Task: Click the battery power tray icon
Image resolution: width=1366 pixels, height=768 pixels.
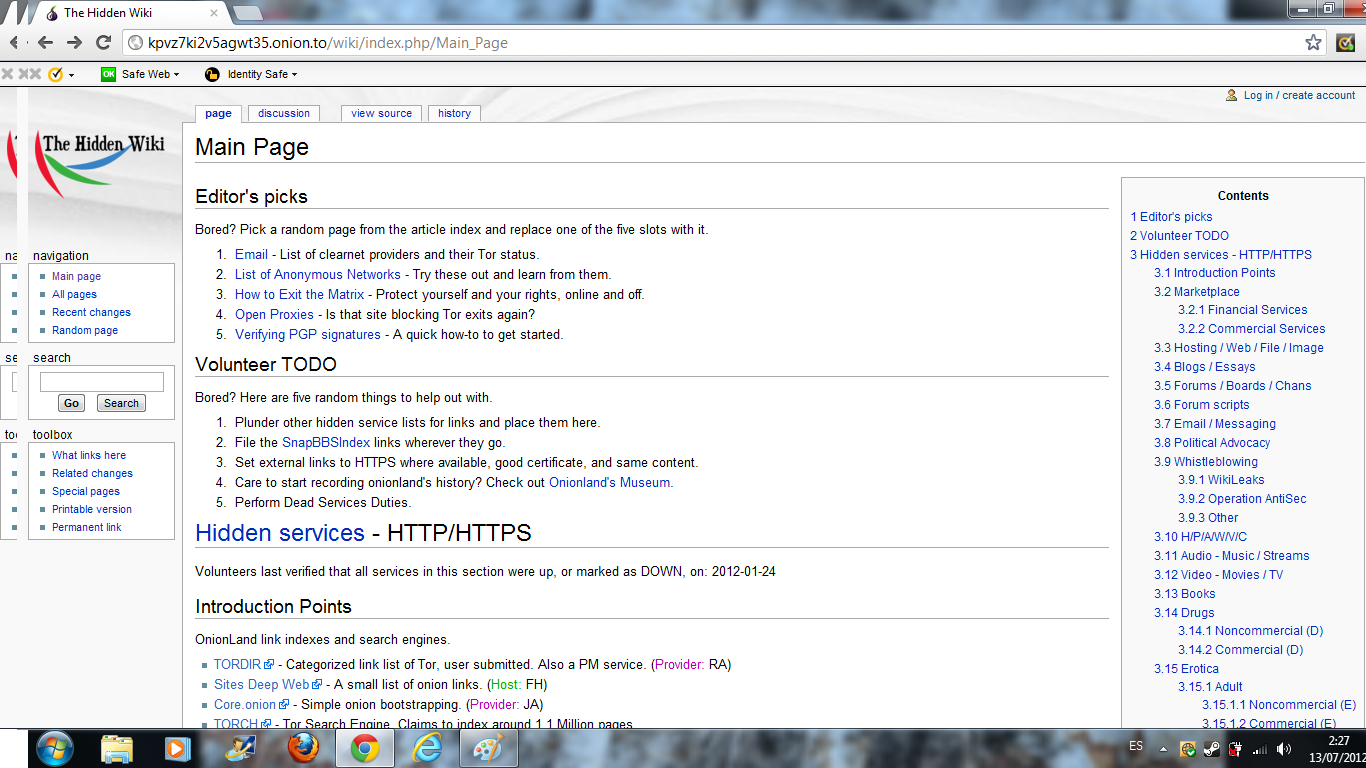Action: click(1236, 748)
